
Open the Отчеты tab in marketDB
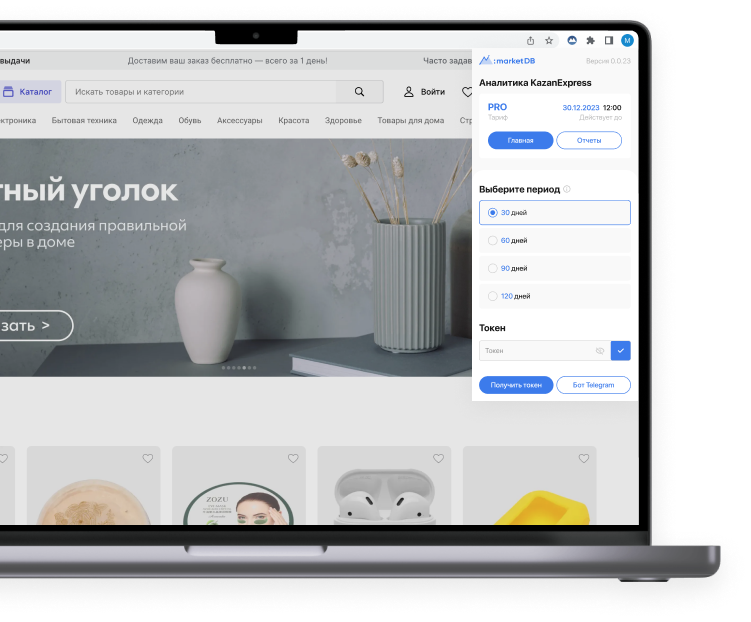(x=589, y=140)
